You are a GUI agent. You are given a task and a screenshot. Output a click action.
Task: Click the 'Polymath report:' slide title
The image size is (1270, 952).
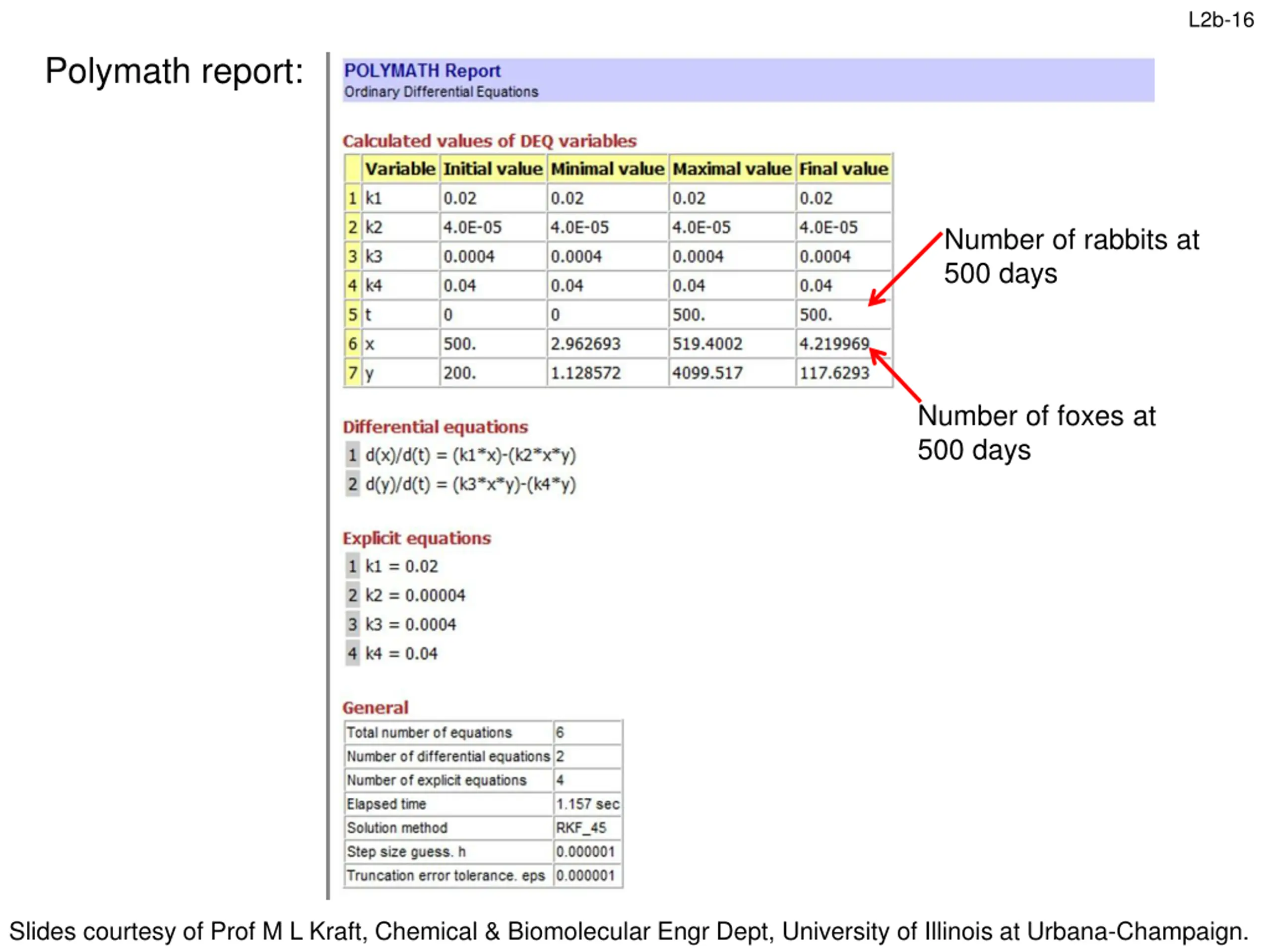point(175,72)
